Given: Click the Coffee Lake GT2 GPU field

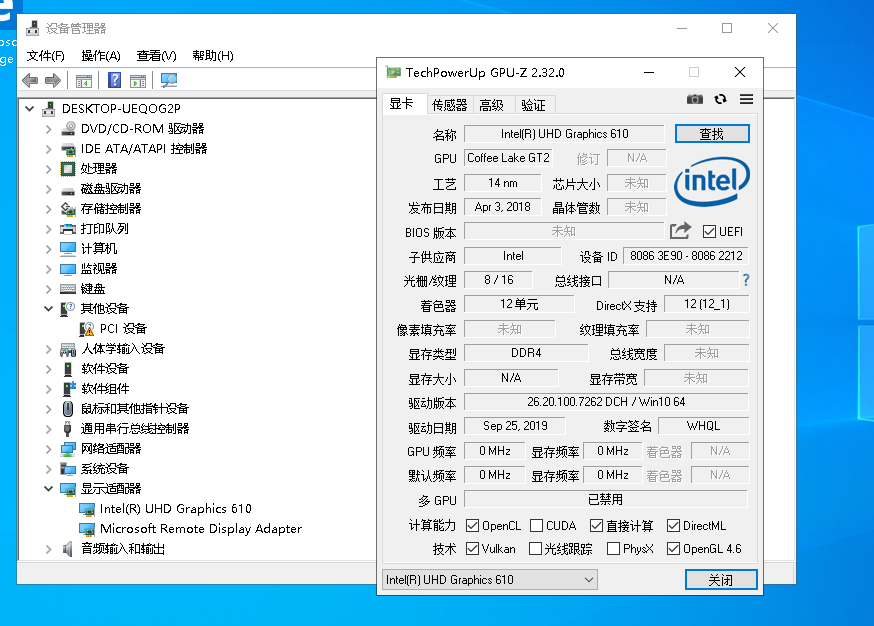Looking at the screenshot, I should point(508,158).
